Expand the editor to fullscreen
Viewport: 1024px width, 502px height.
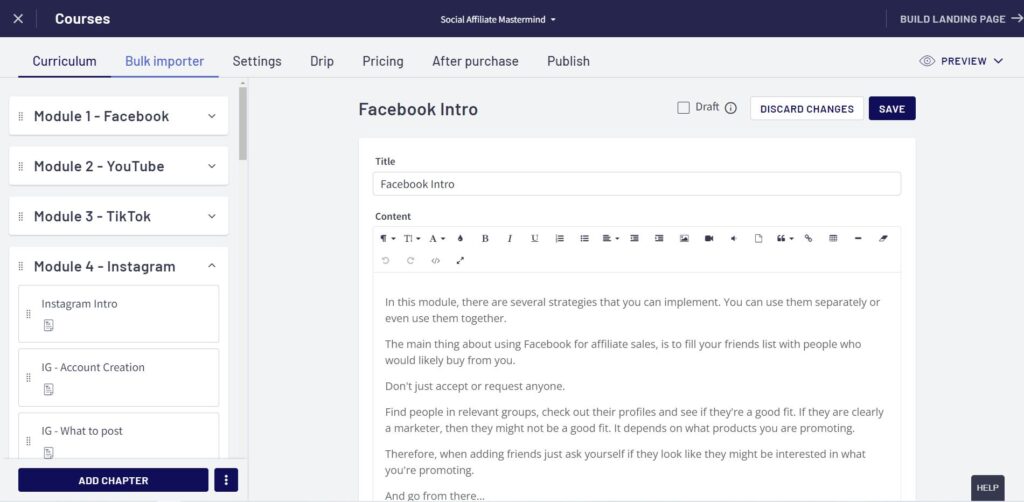click(460, 260)
